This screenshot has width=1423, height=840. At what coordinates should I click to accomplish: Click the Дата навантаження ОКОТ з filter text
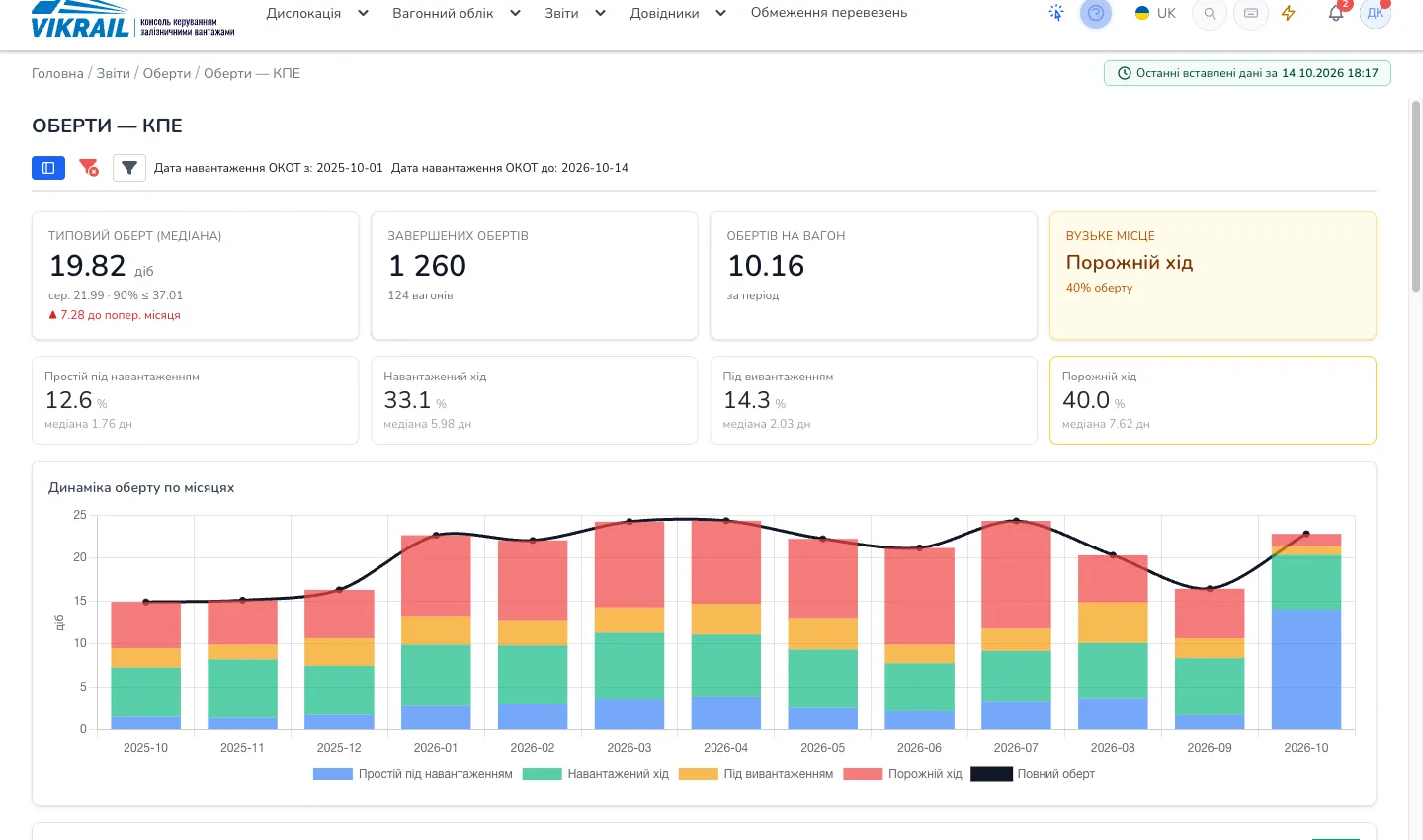click(x=269, y=168)
